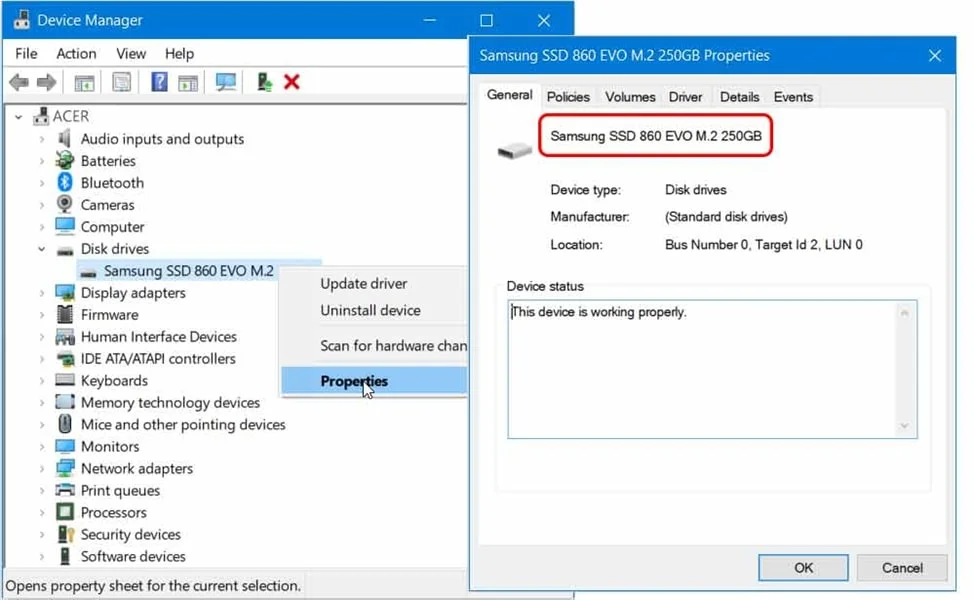Click the Keyboards category icon
The image size is (975, 600).
(65, 380)
